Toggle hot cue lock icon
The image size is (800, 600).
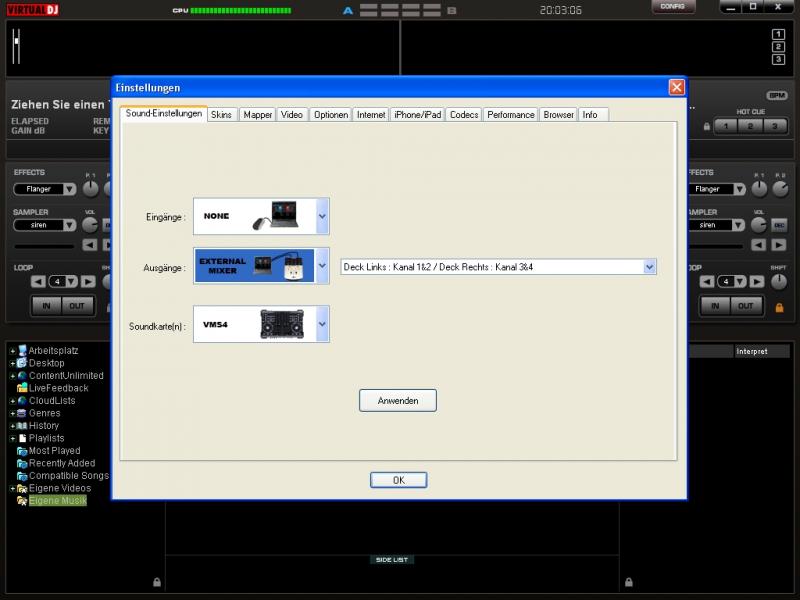pos(707,127)
